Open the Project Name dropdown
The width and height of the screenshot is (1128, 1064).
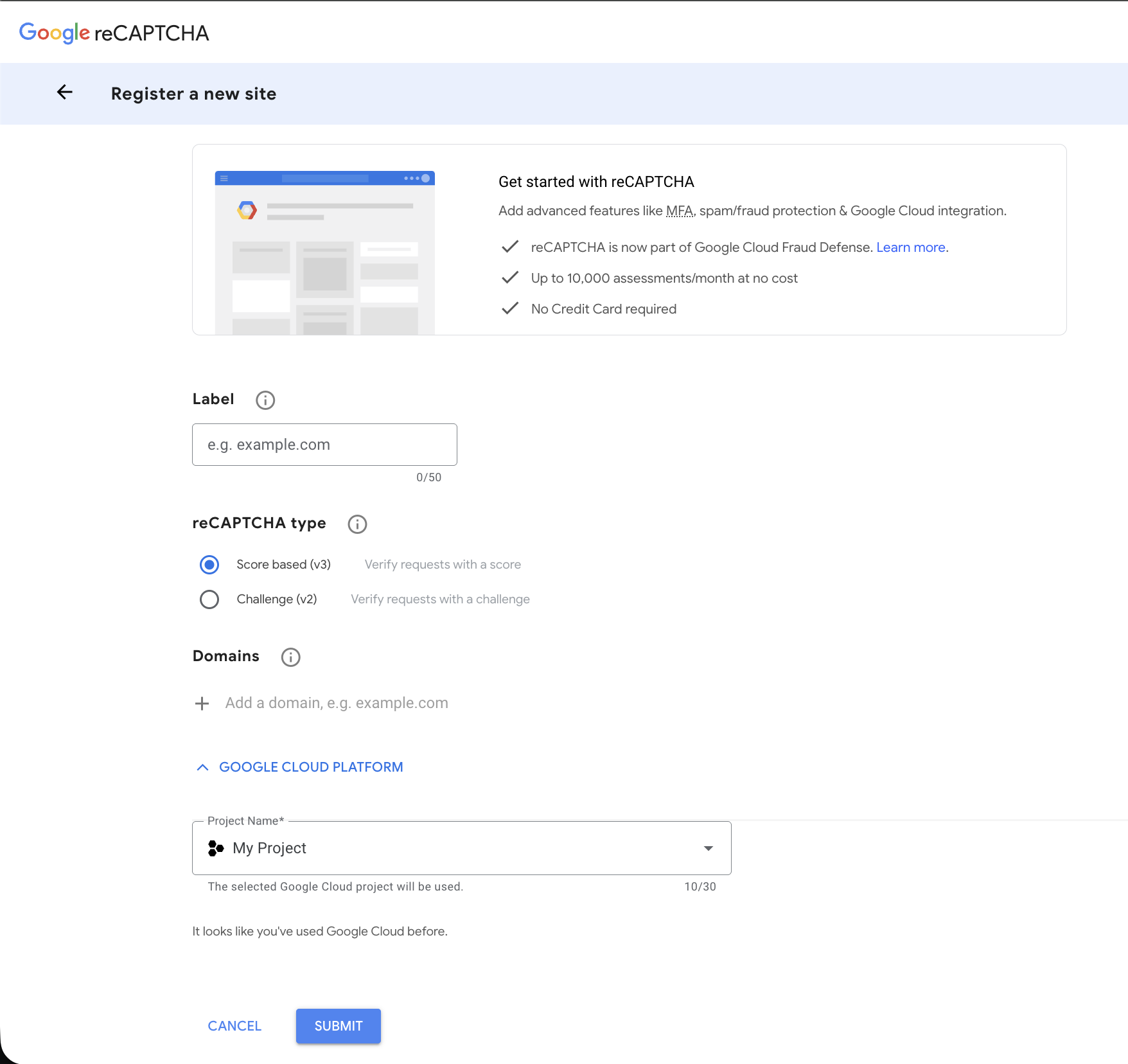[x=709, y=848]
